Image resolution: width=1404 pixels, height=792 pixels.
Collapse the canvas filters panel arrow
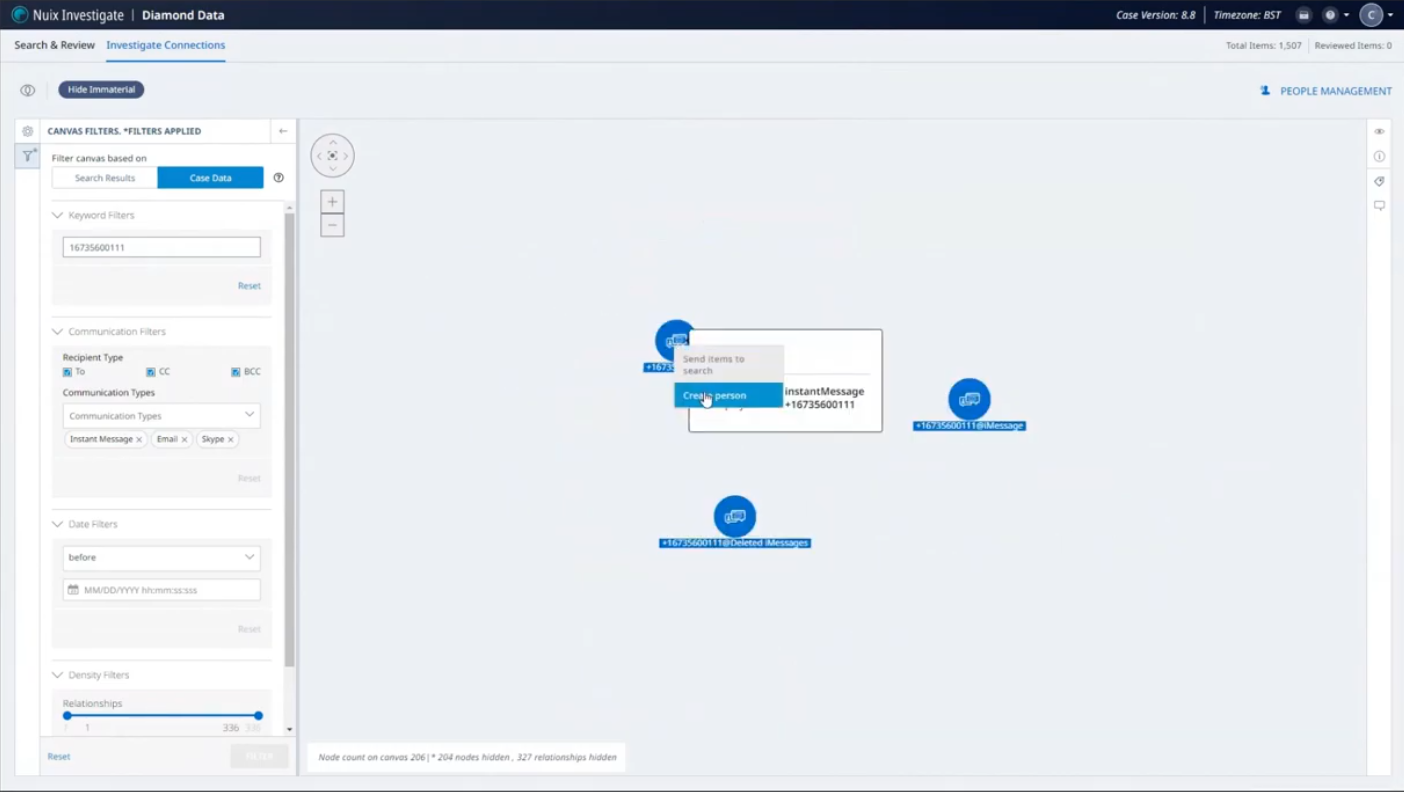click(x=283, y=131)
